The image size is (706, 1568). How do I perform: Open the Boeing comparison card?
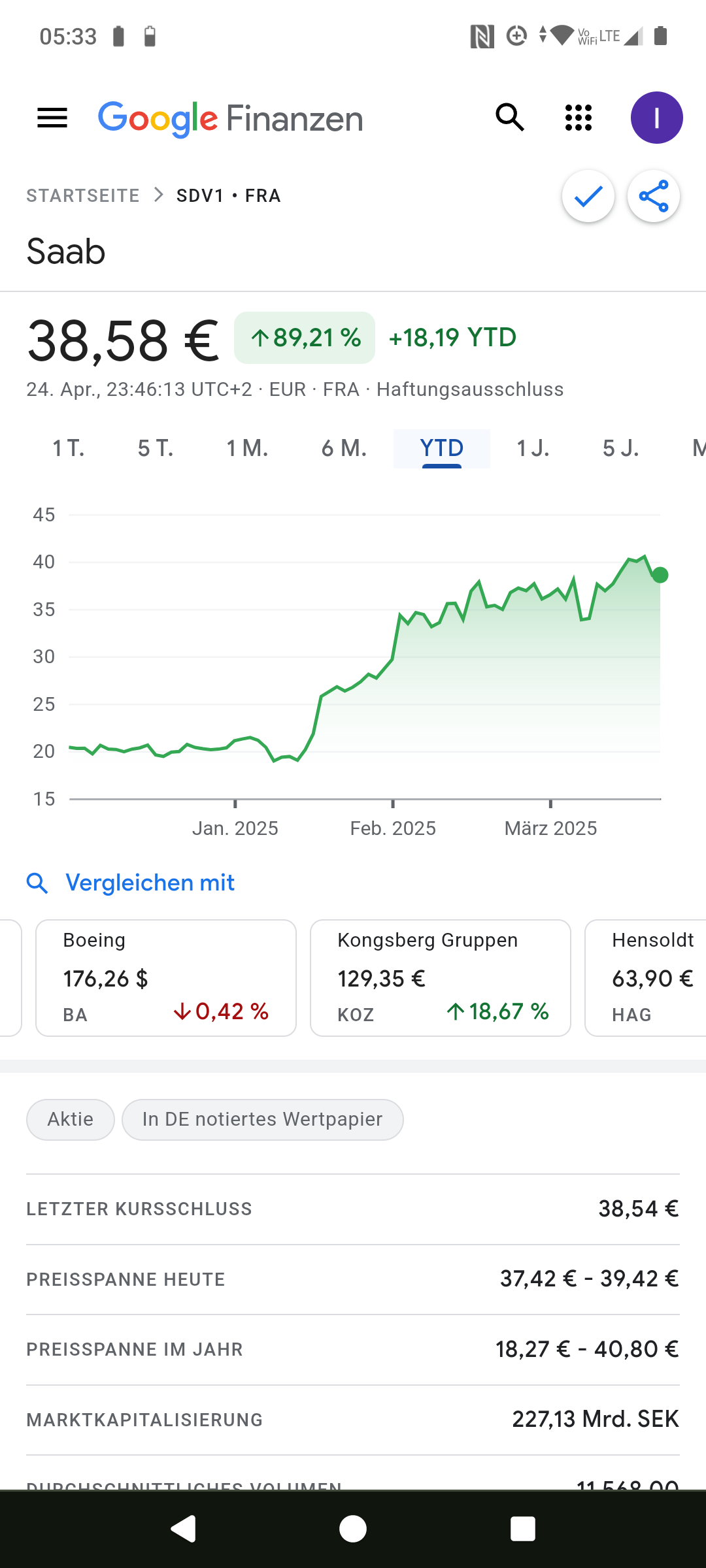click(x=166, y=978)
